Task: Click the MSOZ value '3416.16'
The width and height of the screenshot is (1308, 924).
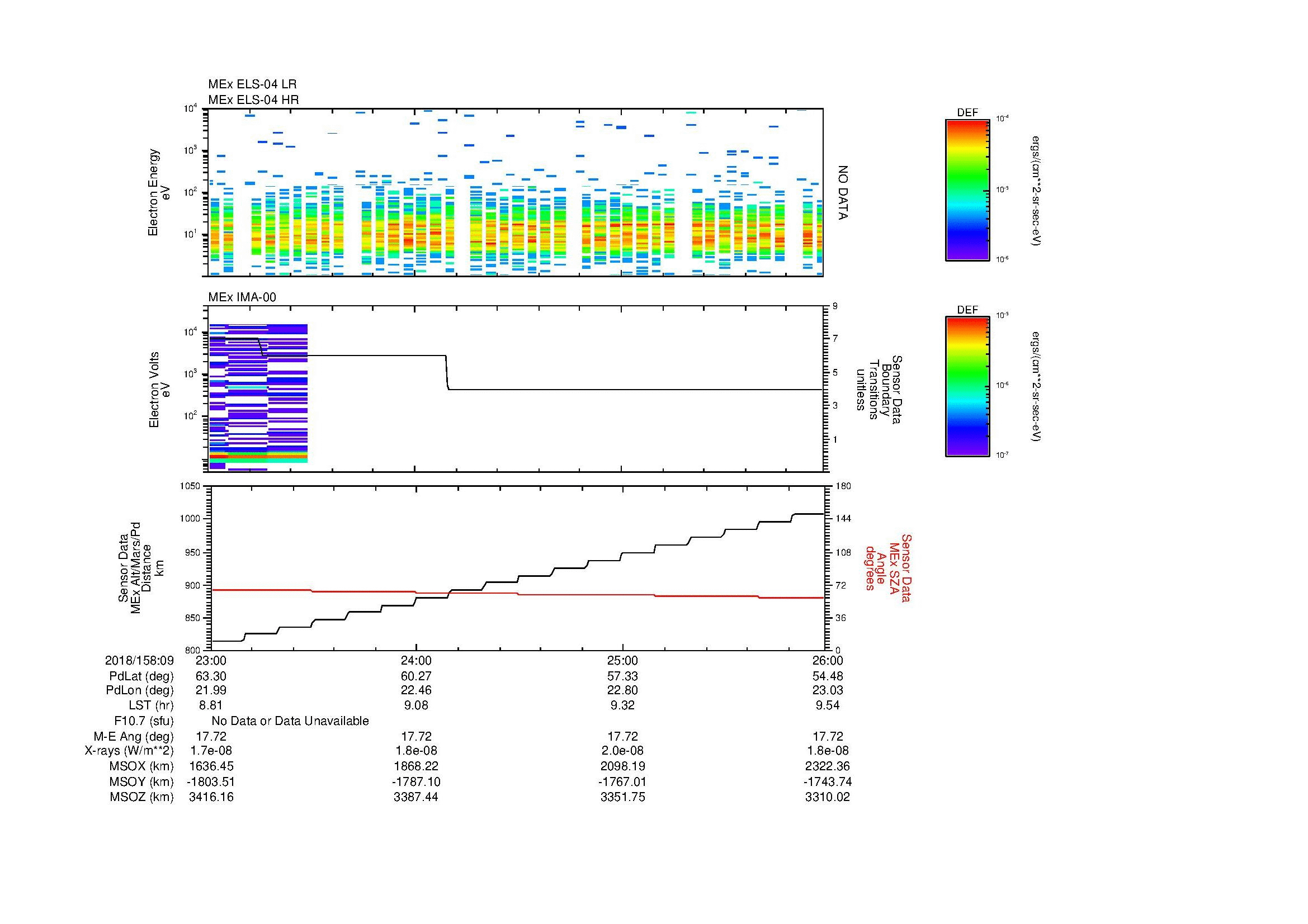Action: click(211, 798)
